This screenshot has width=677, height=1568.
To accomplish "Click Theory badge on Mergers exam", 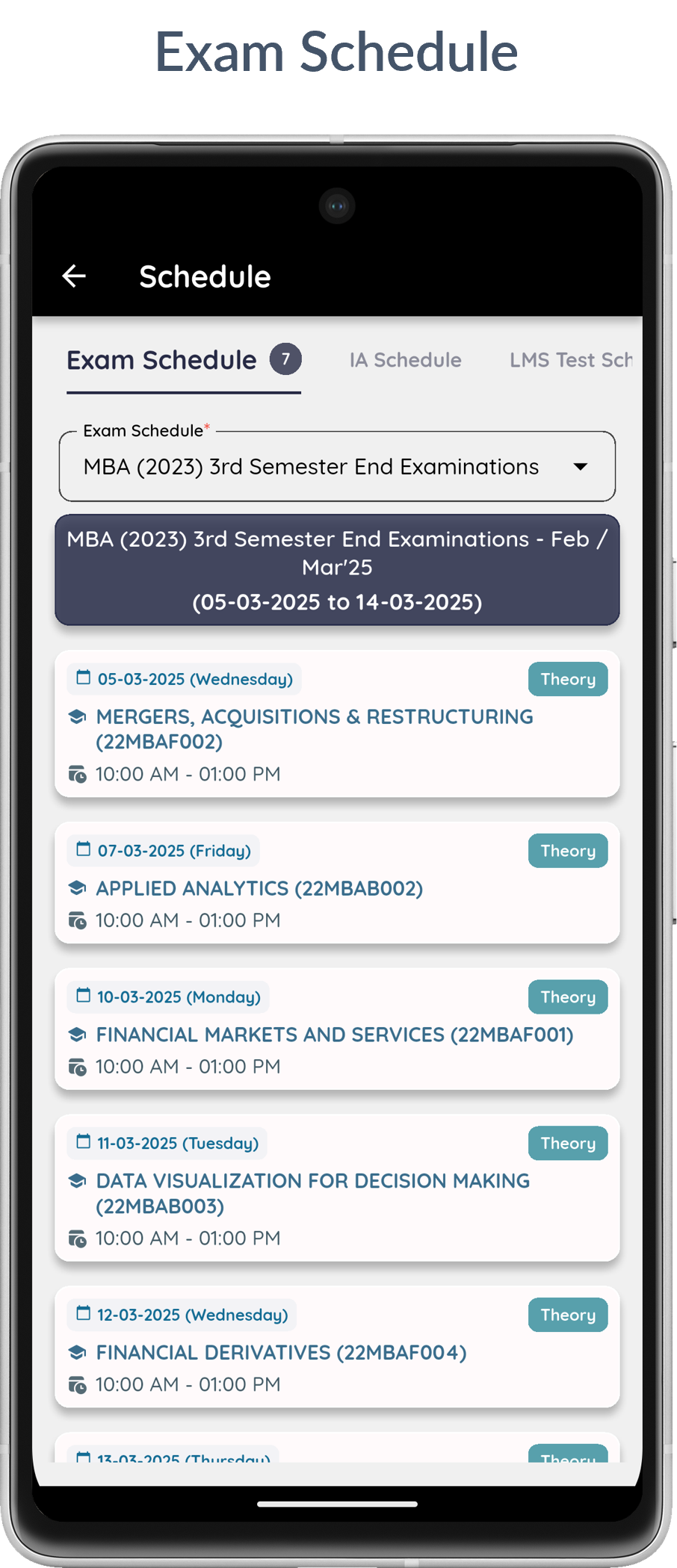I will click(x=568, y=679).
